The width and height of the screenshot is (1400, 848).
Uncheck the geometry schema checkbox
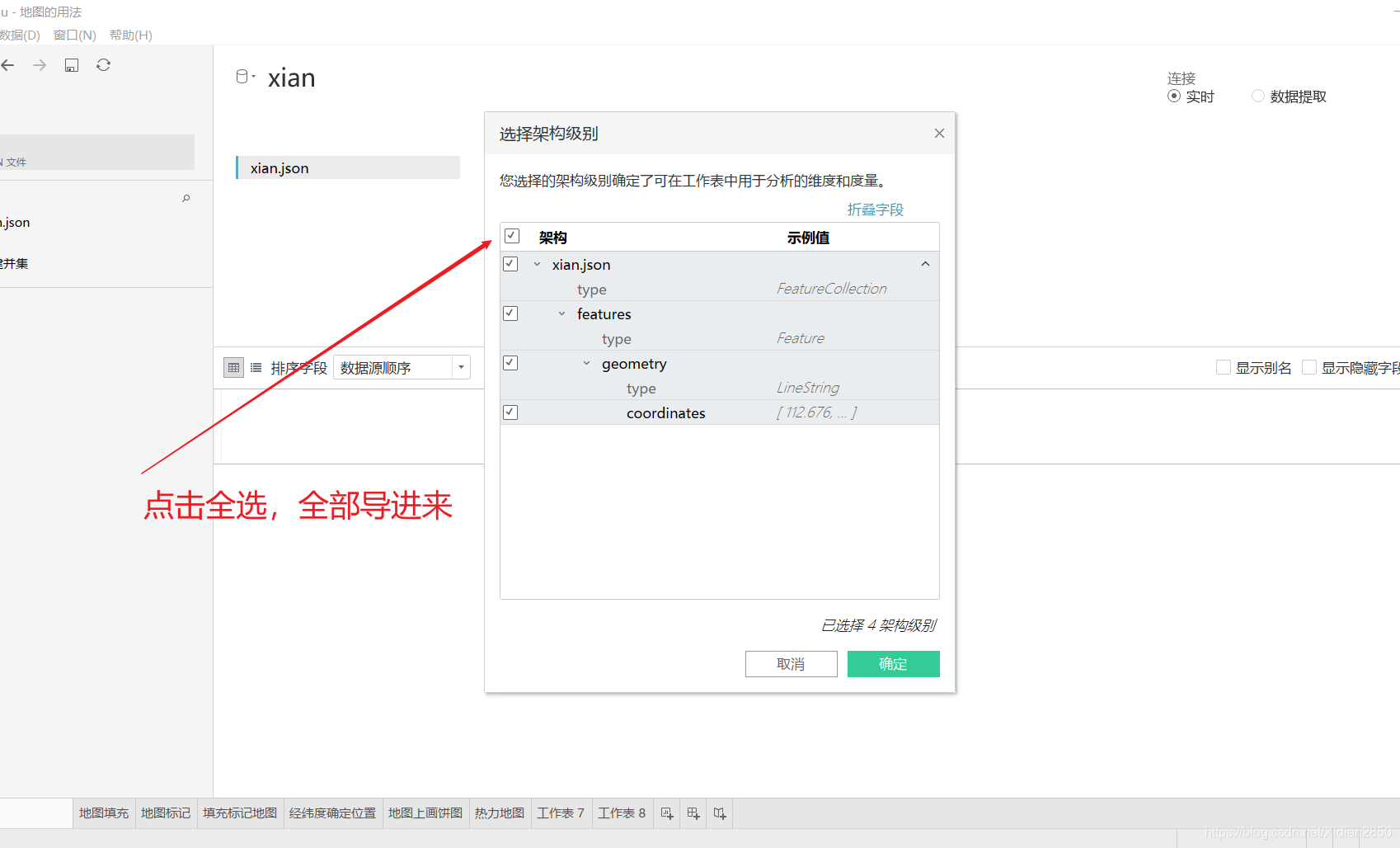click(510, 363)
